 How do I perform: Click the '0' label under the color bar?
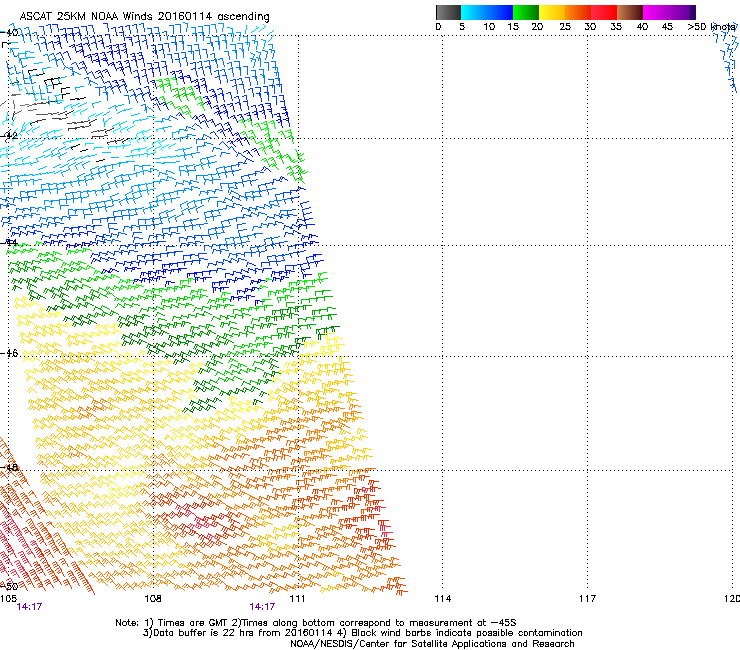[438, 27]
